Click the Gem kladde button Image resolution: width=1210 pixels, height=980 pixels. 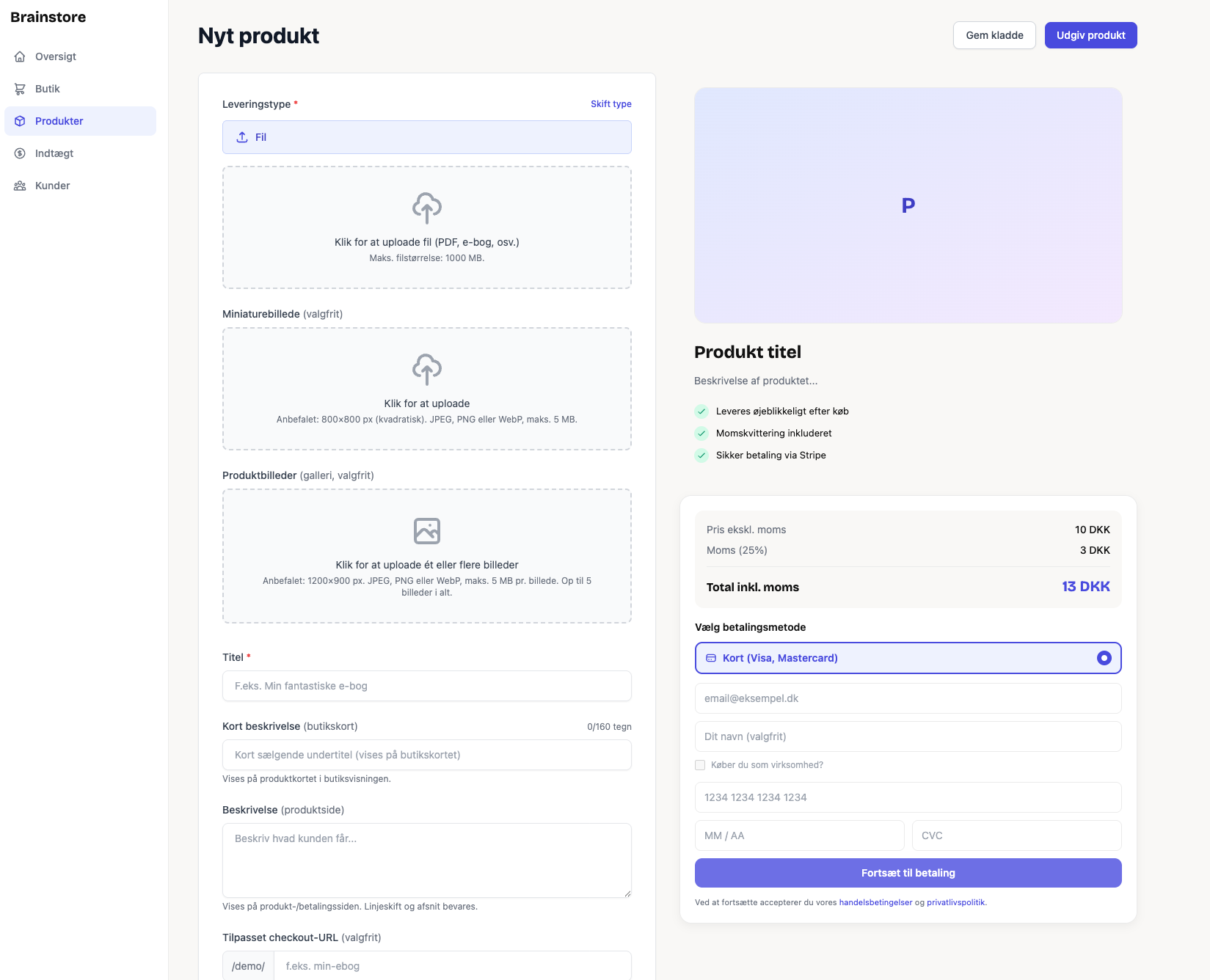[994, 35]
